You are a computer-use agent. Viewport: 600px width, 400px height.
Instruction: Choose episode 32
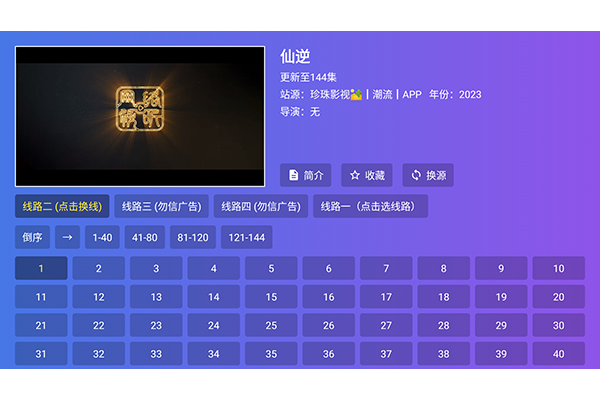click(99, 354)
